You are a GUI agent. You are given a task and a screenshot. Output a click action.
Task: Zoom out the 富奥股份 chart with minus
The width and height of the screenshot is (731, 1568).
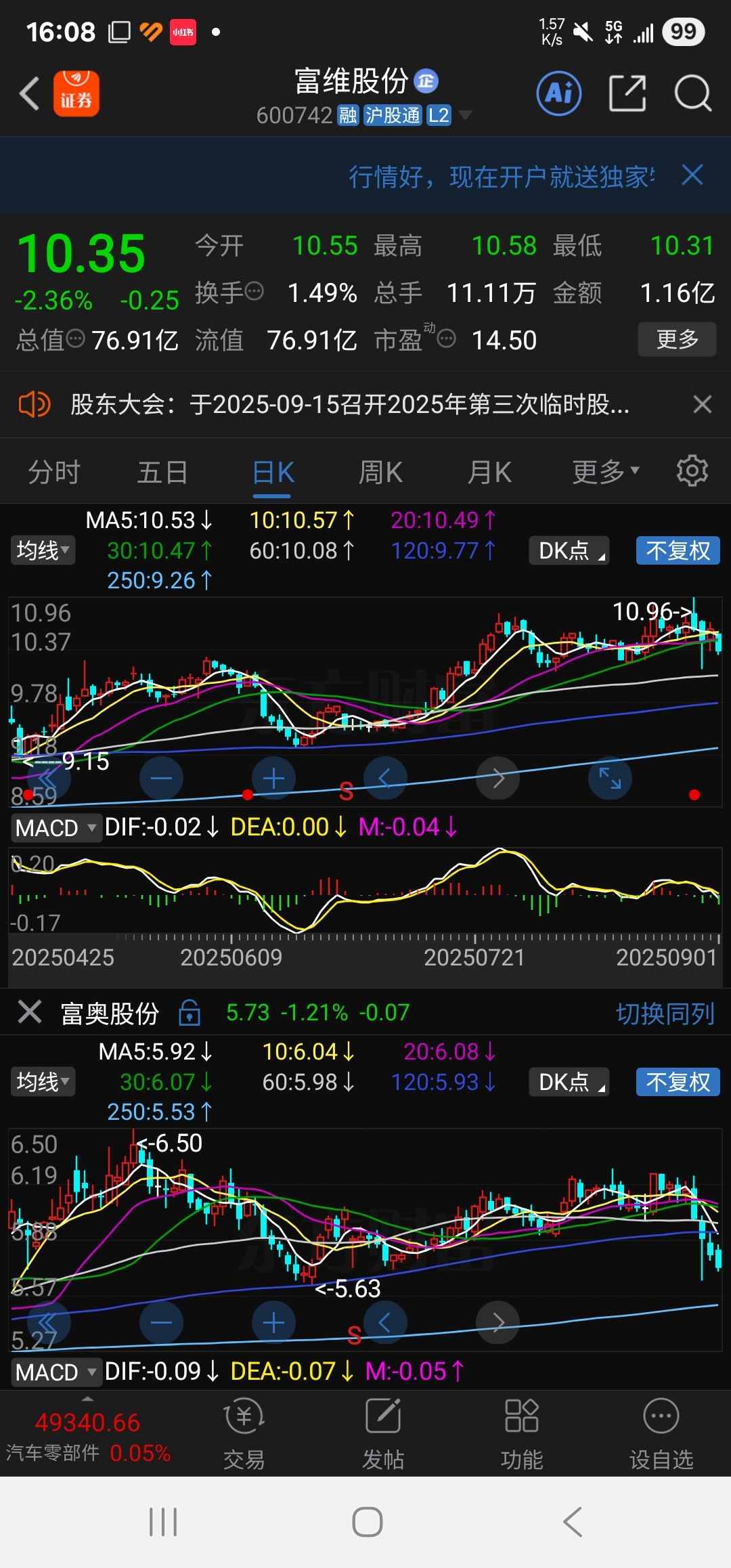pyautogui.click(x=161, y=1322)
